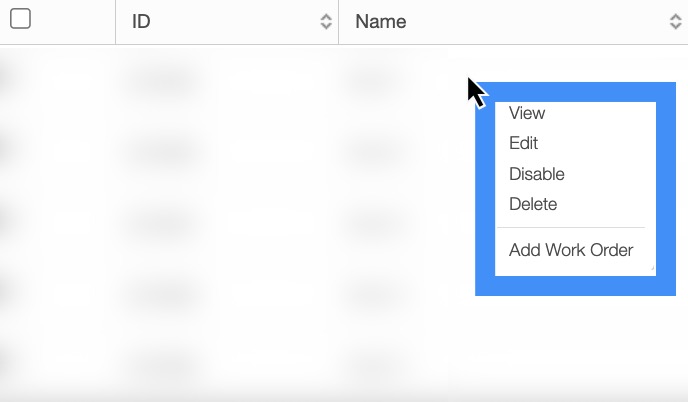688x402 pixels.
Task: Click the divider between checkbox and ID columns
Action: tap(116, 22)
